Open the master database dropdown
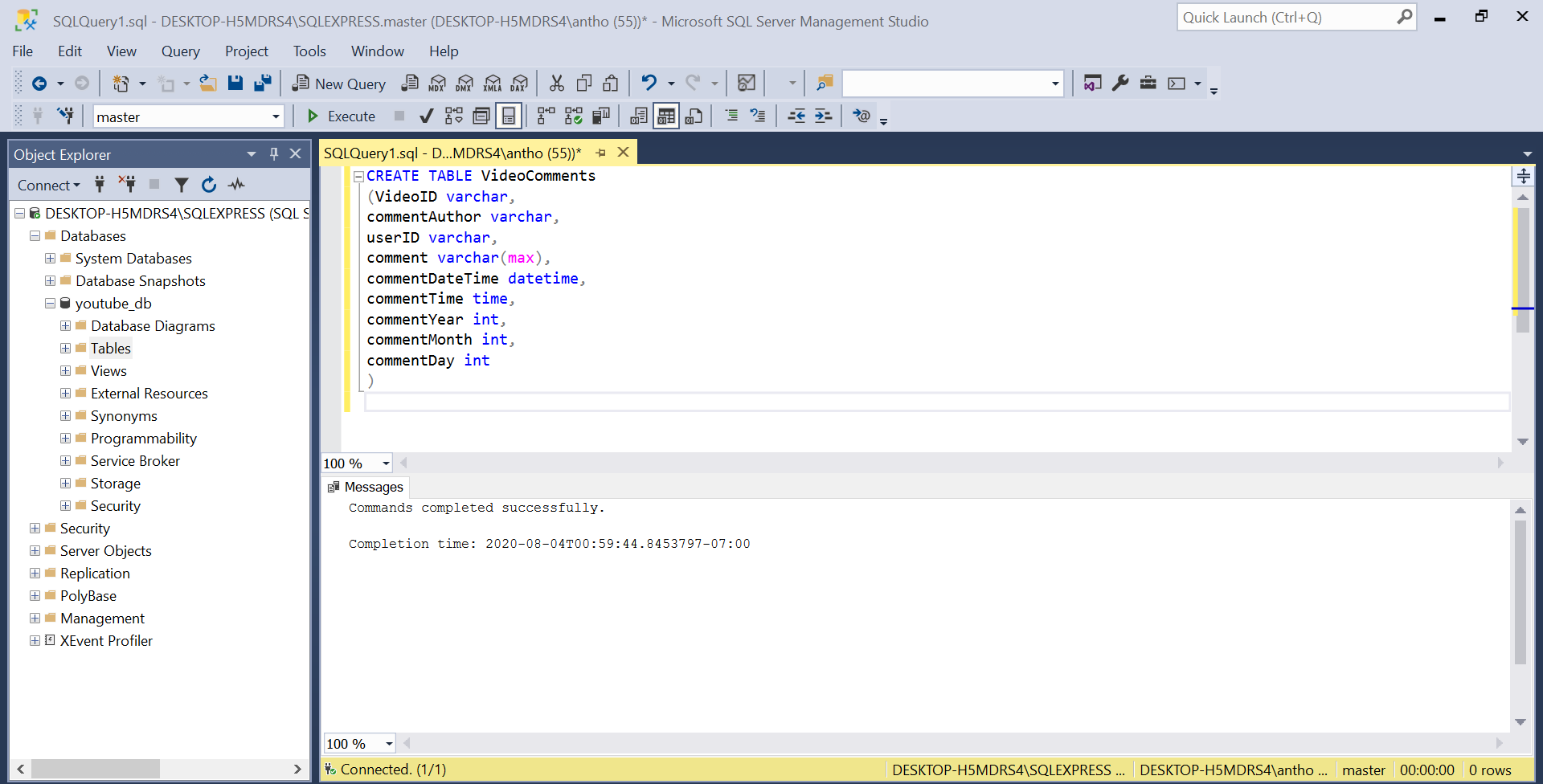This screenshot has height=784, width=1543. click(x=276, y=116)
